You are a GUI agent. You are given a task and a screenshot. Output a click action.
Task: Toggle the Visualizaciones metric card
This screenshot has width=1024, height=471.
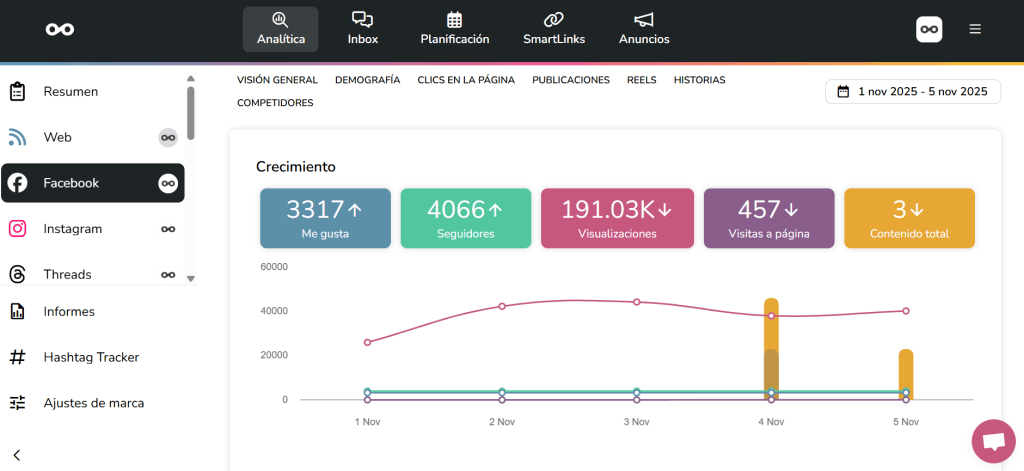click(616, 218)
